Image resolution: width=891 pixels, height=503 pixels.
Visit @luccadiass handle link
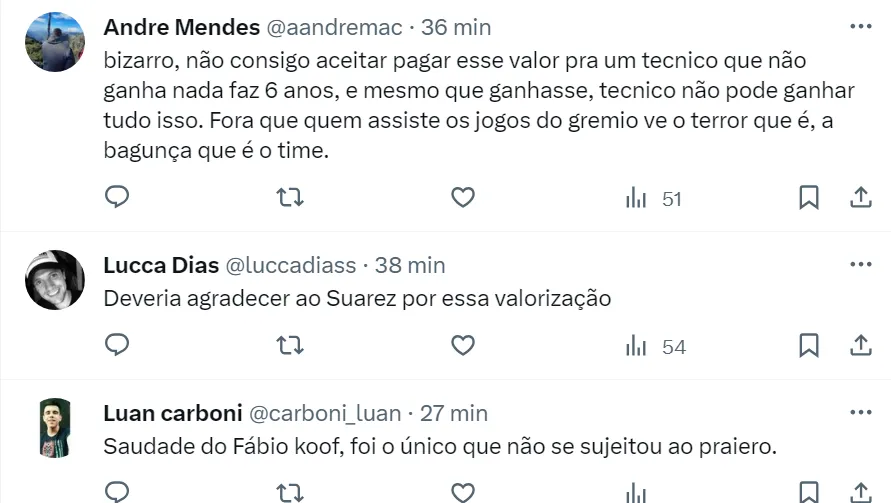pos(290,266)
